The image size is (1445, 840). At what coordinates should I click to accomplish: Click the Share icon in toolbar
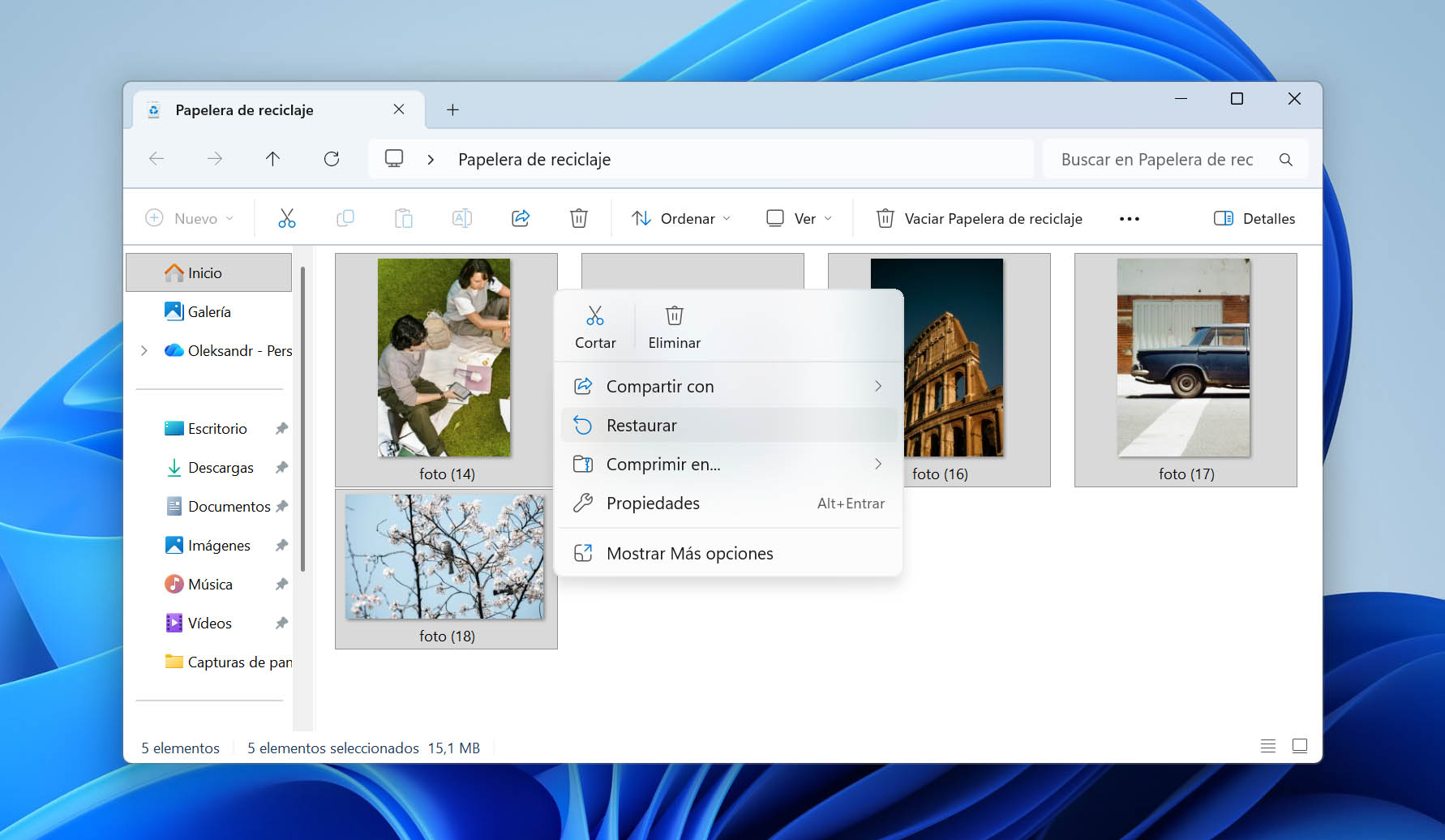click(x=521, y=218)
